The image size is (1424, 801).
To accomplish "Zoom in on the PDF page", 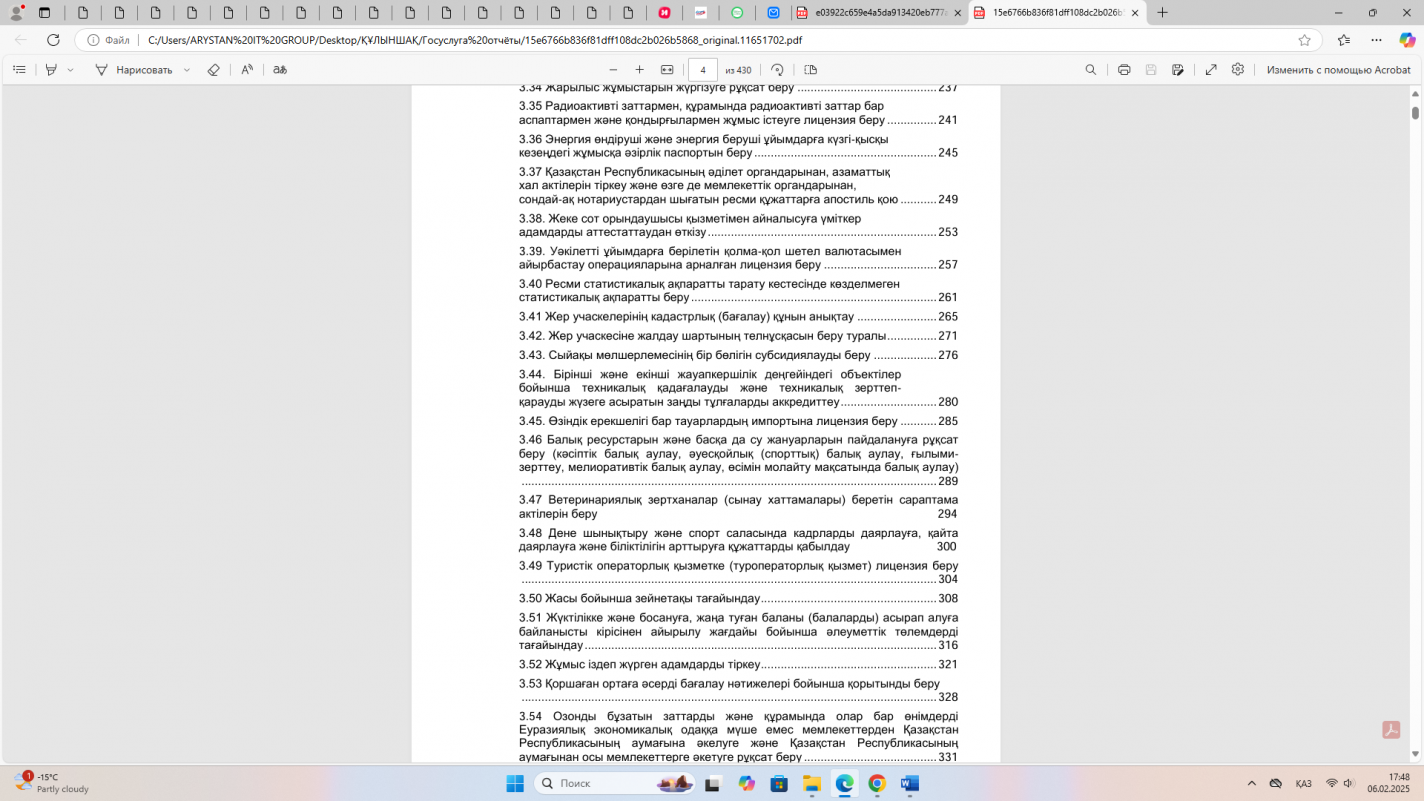I will tap(640, 70).
